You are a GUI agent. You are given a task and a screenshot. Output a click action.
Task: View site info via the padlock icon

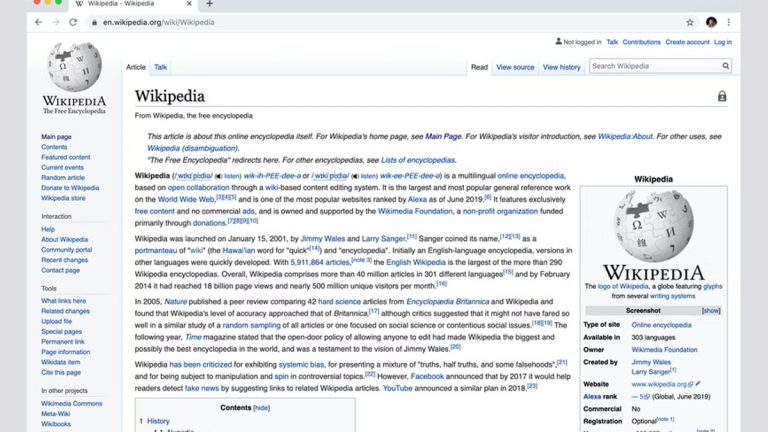click(95, 23)
